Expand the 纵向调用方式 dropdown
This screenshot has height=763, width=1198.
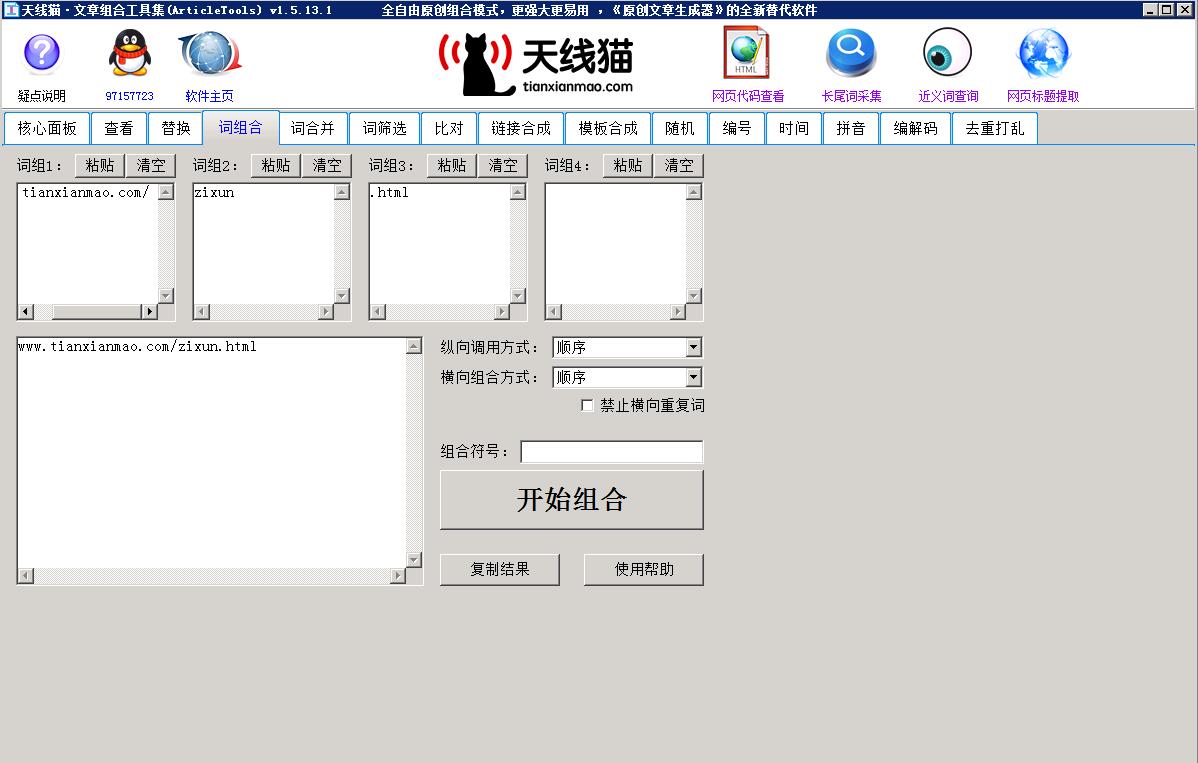[x=693, y=348]
